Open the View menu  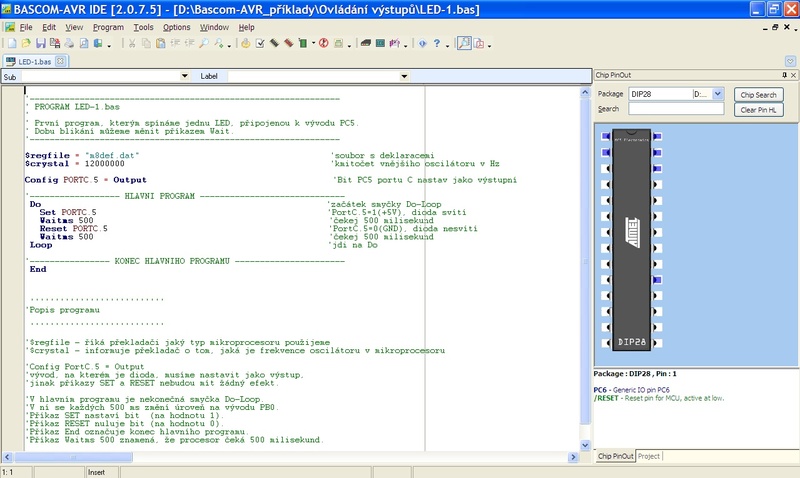tap(74, 27)
